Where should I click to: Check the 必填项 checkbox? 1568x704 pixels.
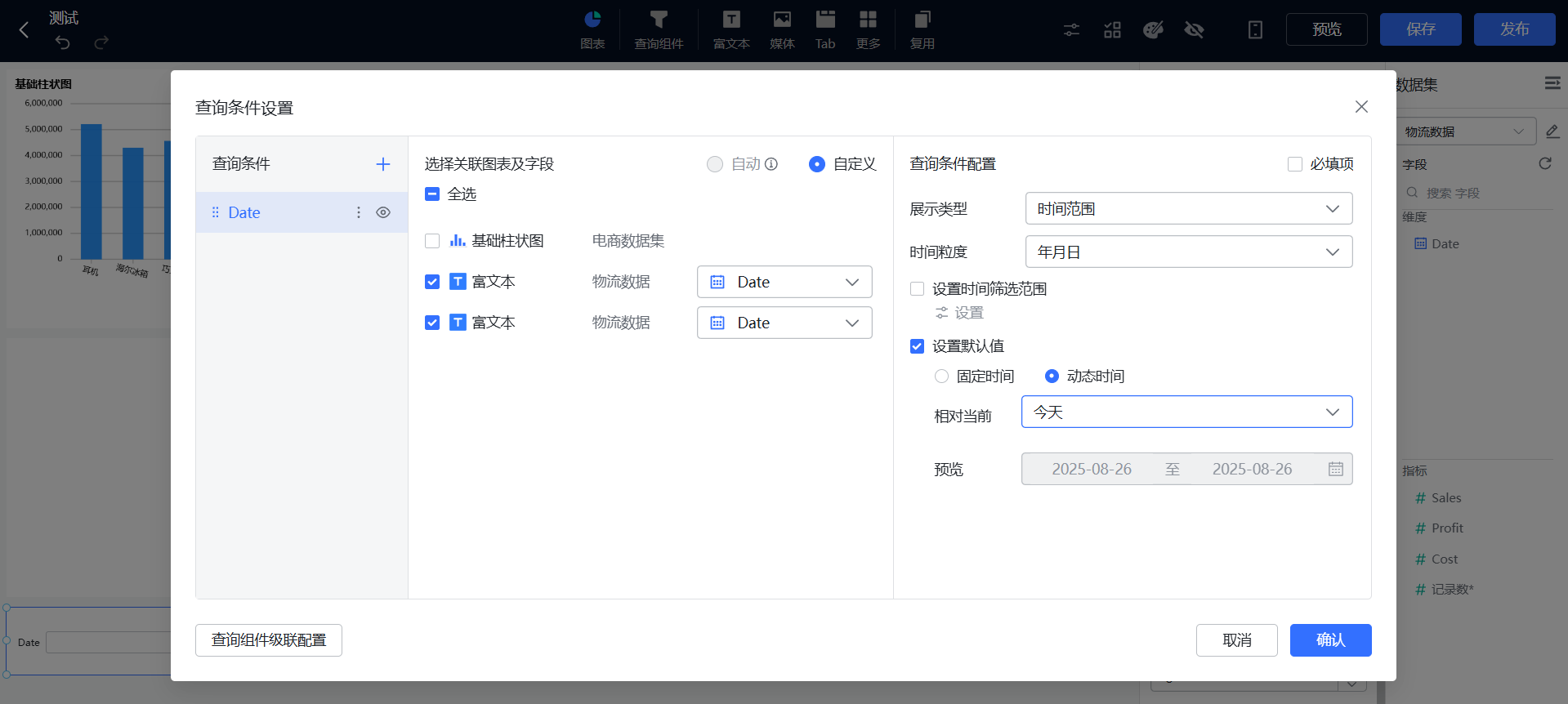[x=1295, y=164]
